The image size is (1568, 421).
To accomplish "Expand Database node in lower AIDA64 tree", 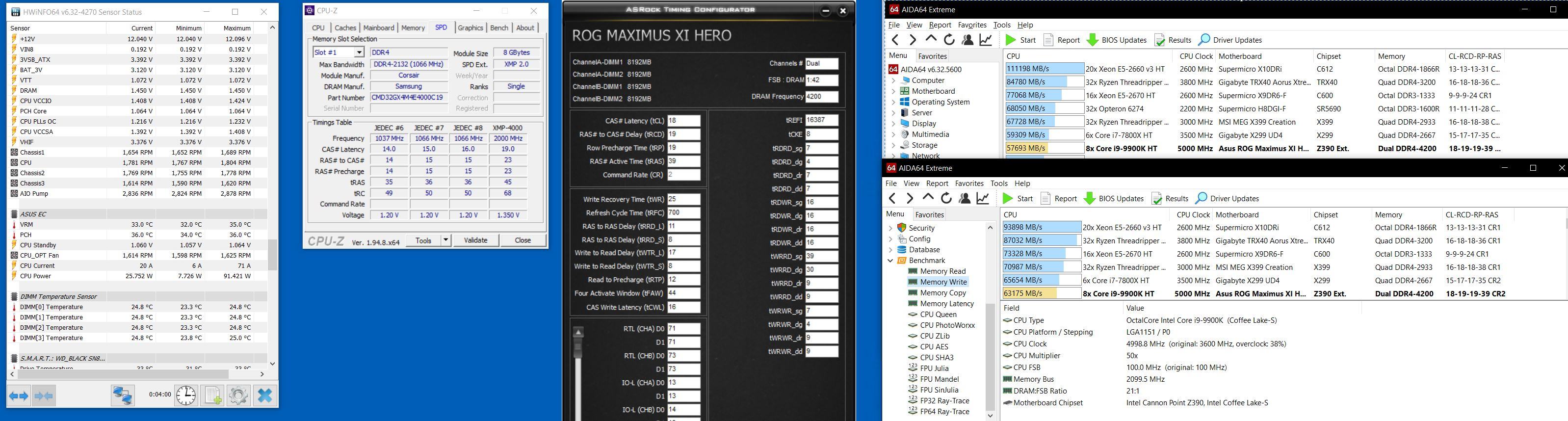I will 890,249.
